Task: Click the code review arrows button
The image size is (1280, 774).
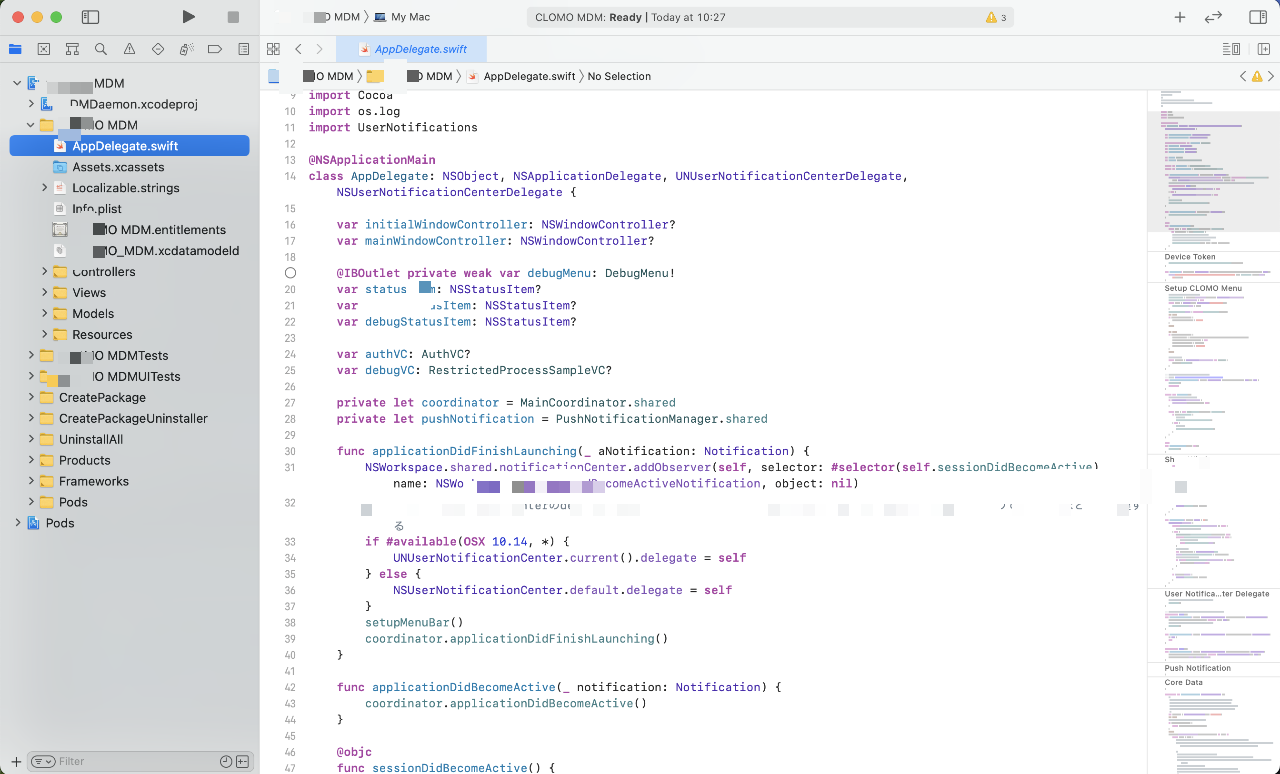Action: [x=1214, y=17]
